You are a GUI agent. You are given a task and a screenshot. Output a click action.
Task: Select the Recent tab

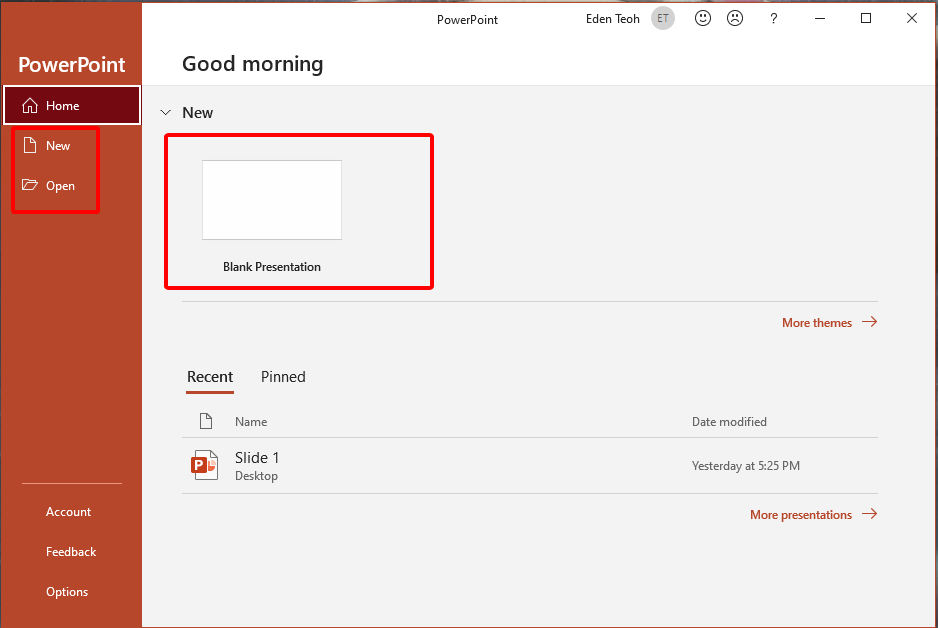(210, 377)
